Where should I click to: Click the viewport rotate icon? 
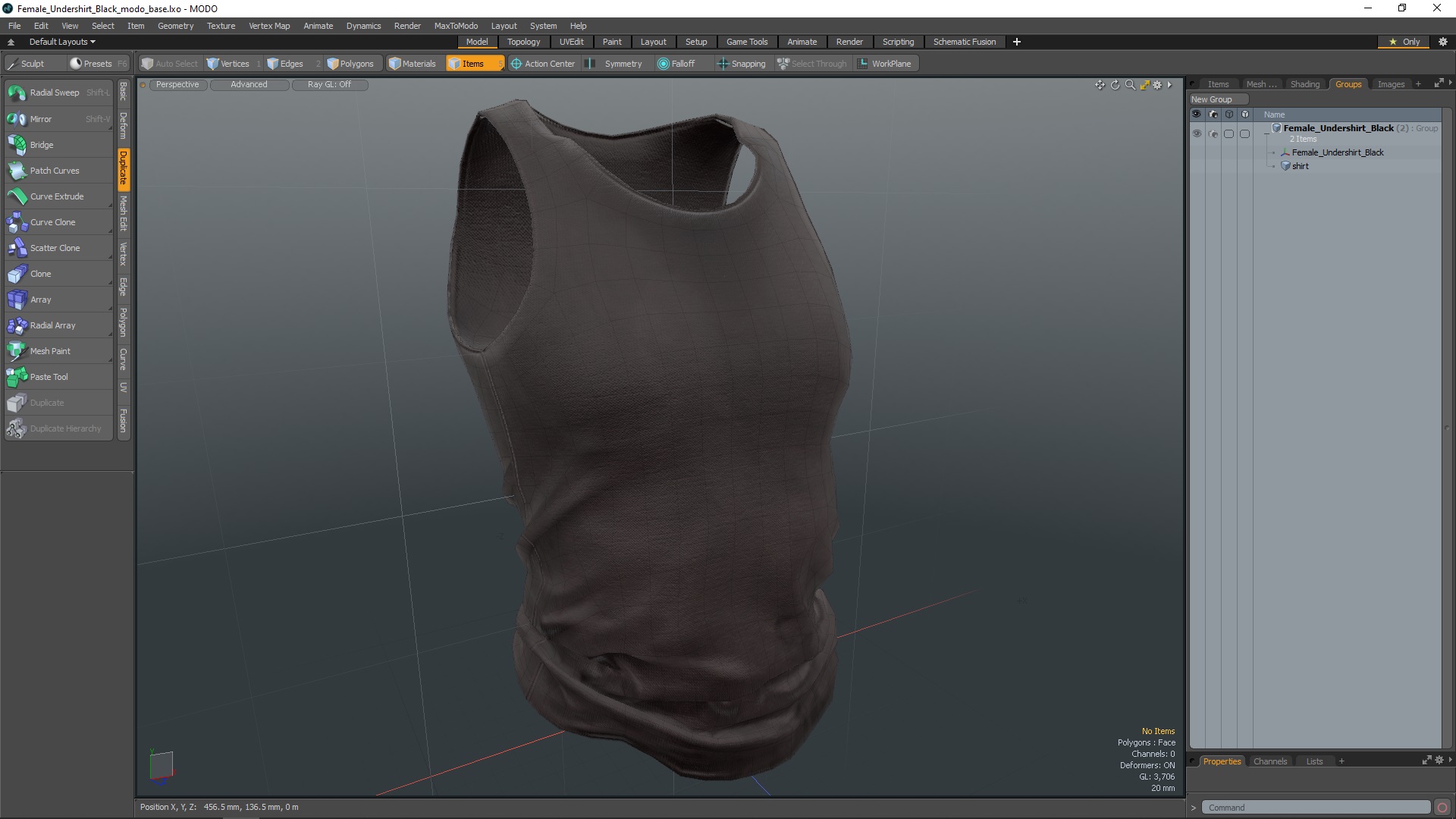tap(1115, 85)
